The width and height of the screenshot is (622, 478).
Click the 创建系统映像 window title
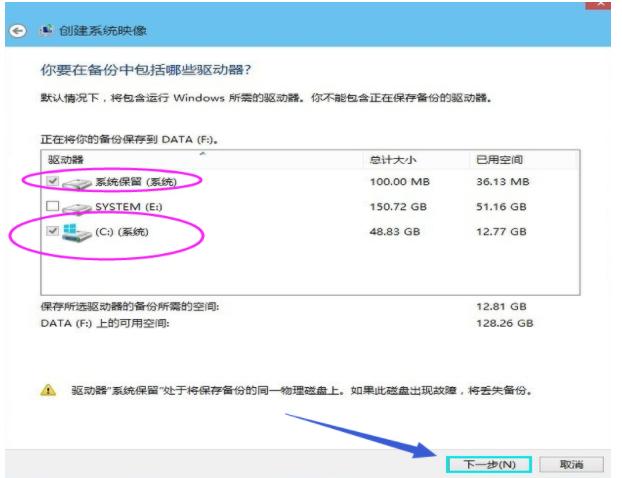(x=103, y=31)
